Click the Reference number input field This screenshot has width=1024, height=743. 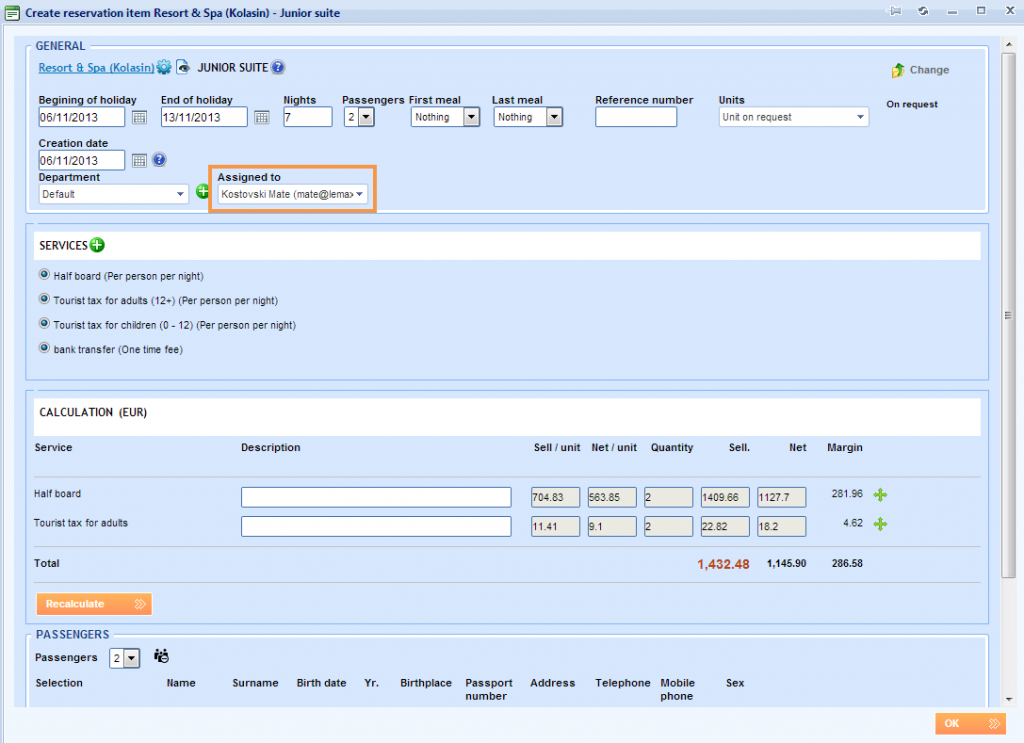coord(635,117)
